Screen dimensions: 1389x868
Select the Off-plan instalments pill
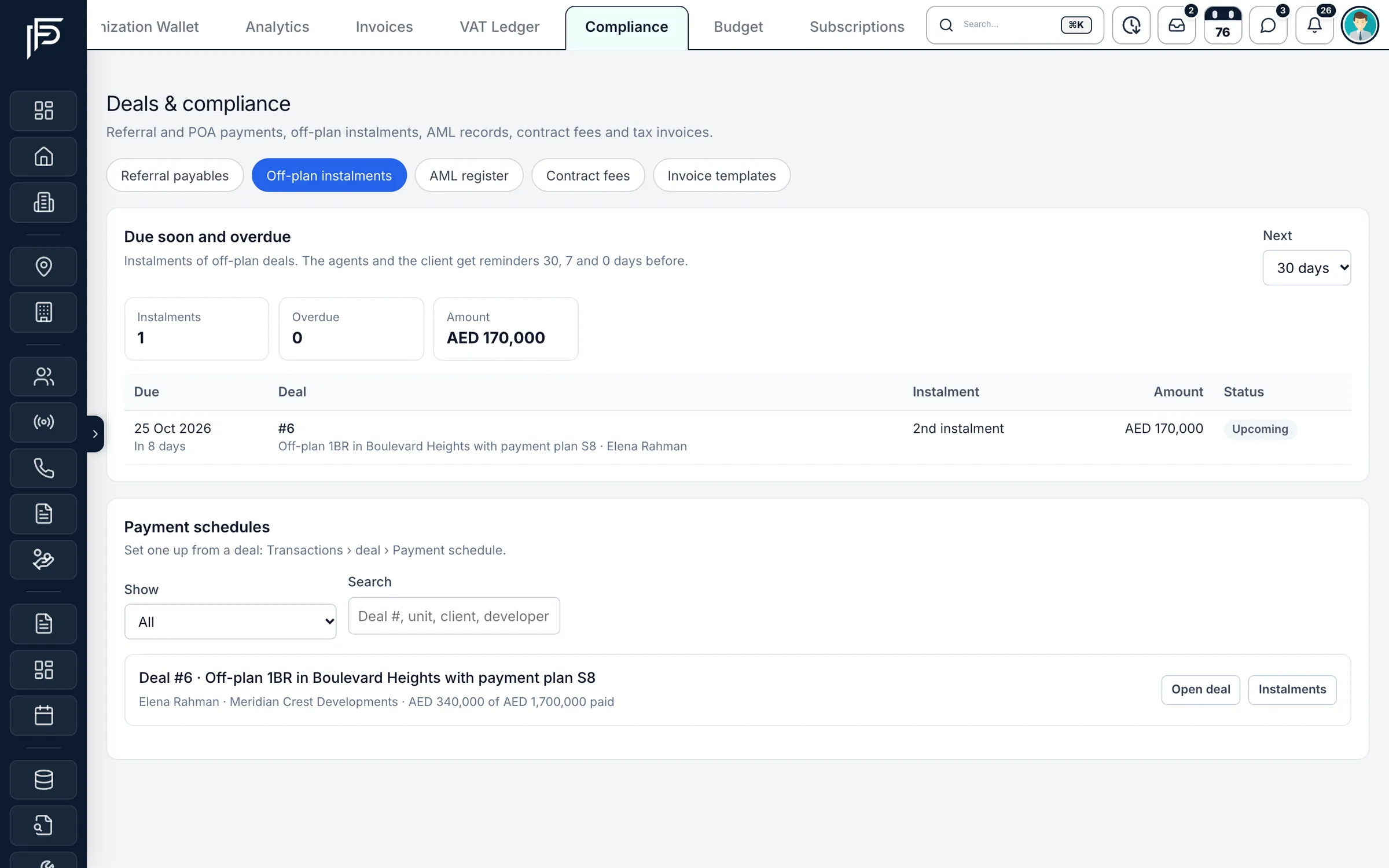(x=329, y=175)
